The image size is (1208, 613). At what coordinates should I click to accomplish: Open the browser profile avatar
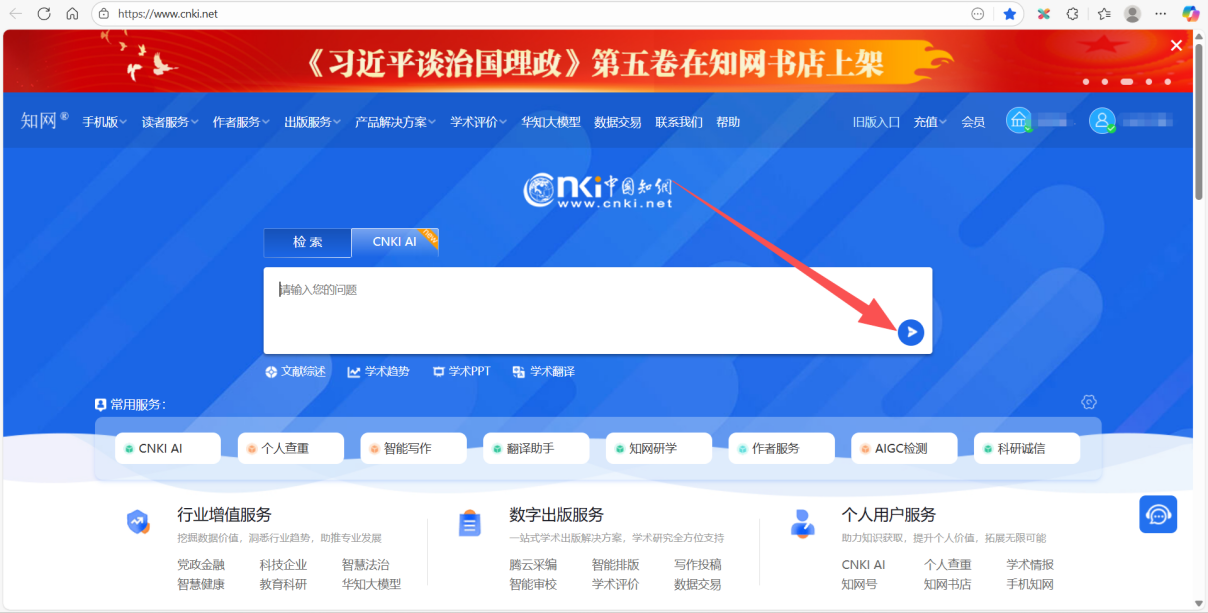tap(1132, 14)
